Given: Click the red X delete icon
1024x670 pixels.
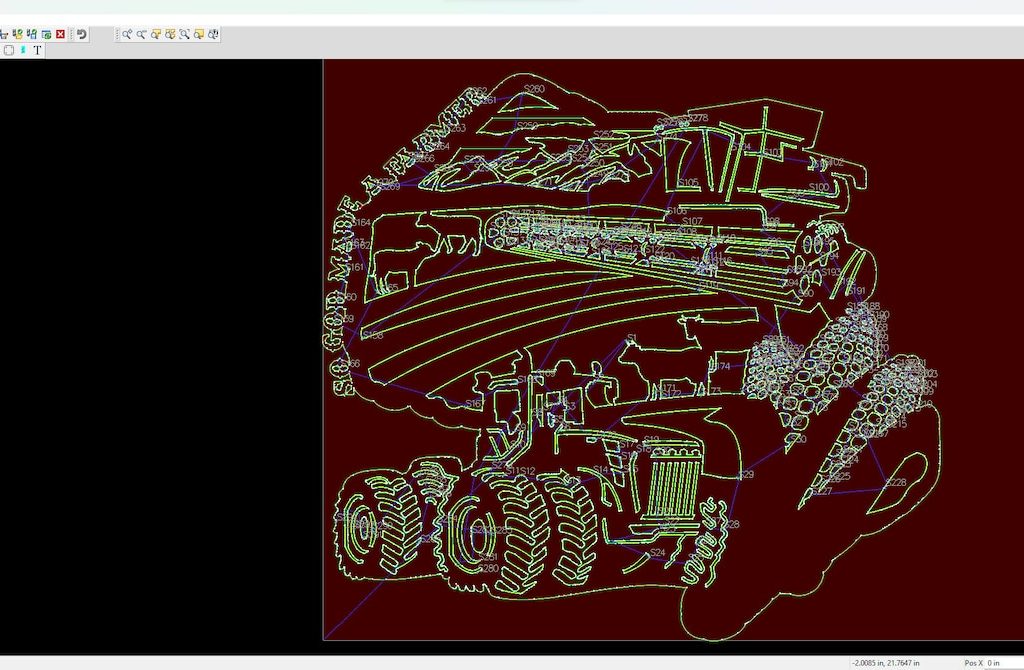Looking at the screenshot, I should point(60,34).
